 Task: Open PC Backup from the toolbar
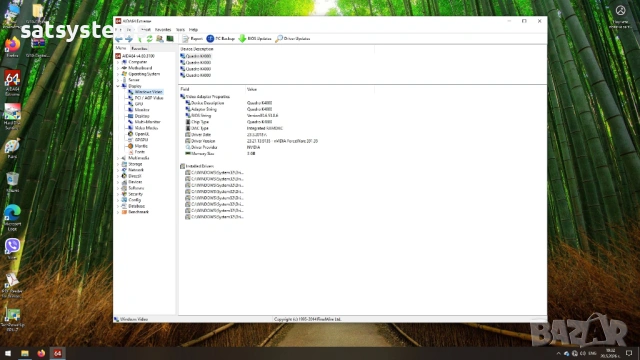pos(220,39)
